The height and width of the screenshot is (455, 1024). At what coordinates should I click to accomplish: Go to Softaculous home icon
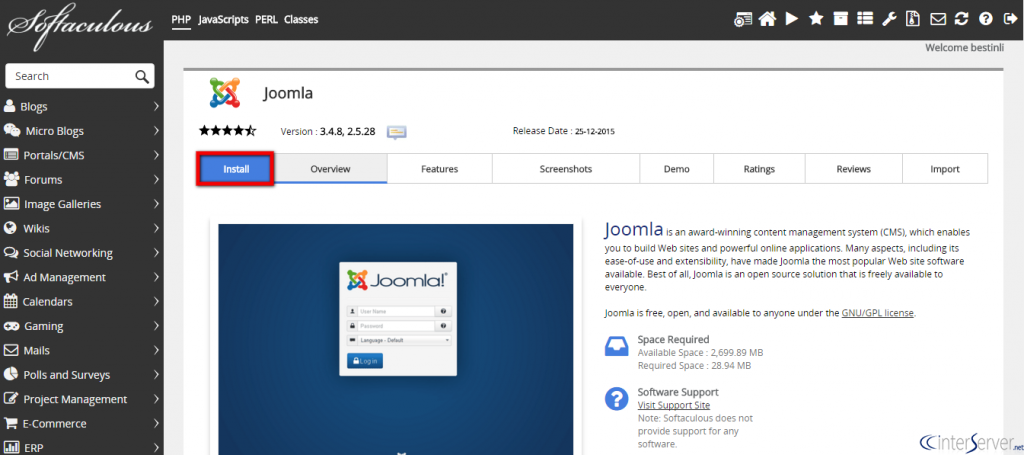(x=768, y=20)
